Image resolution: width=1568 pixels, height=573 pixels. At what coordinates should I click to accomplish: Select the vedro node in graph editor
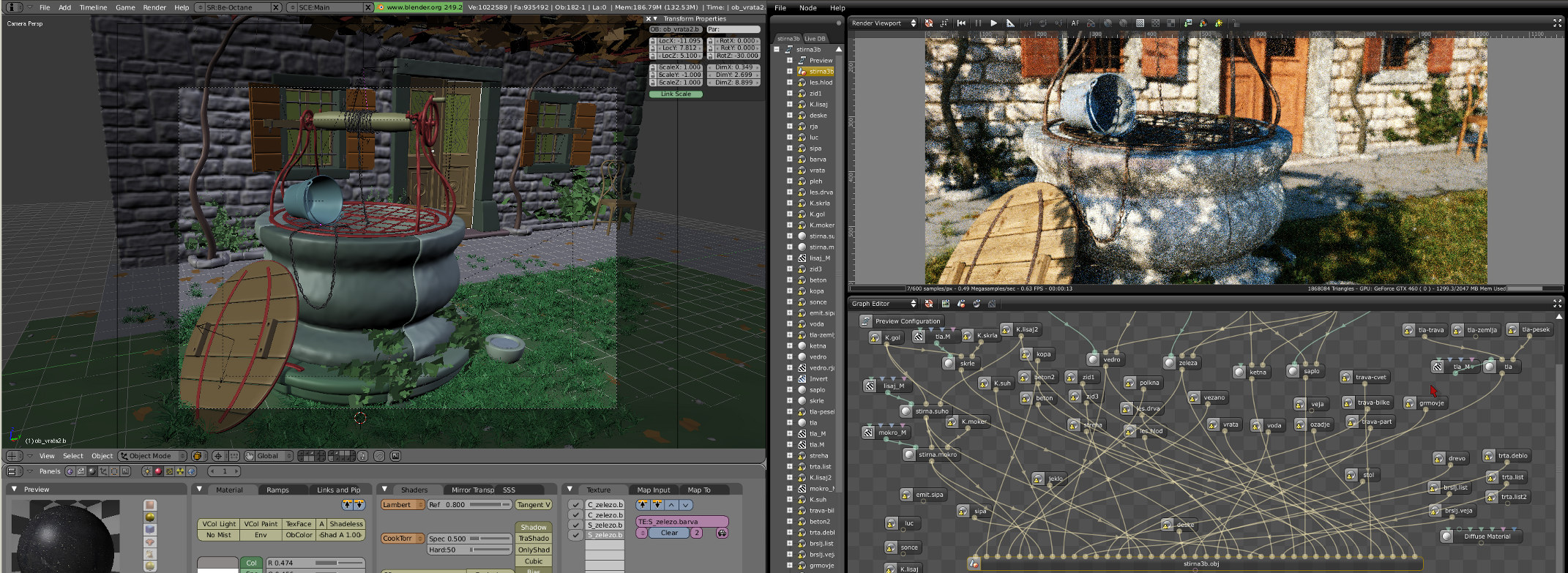[x=1105, y=359]
